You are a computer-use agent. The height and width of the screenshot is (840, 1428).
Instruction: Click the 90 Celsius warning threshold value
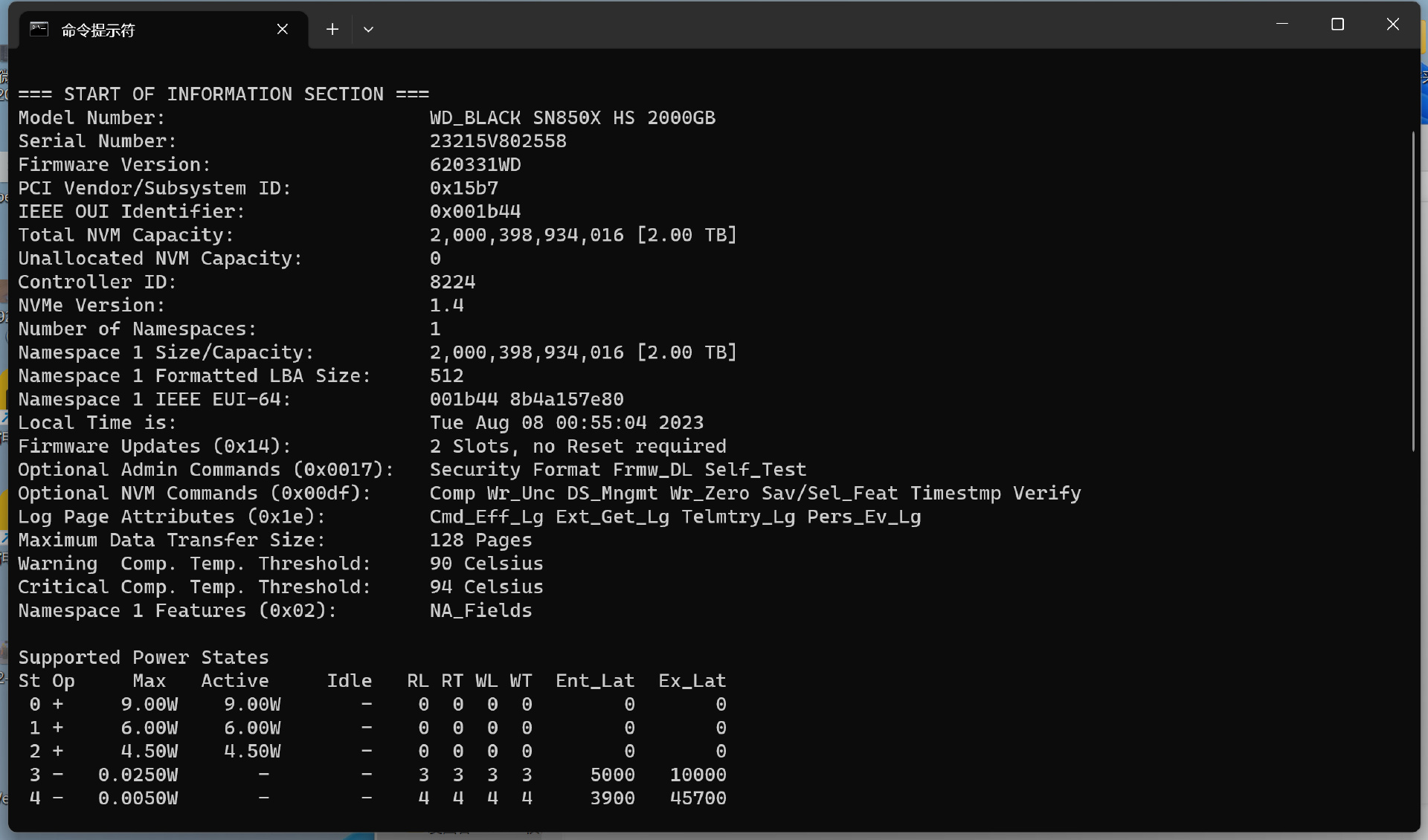point(486,563)
